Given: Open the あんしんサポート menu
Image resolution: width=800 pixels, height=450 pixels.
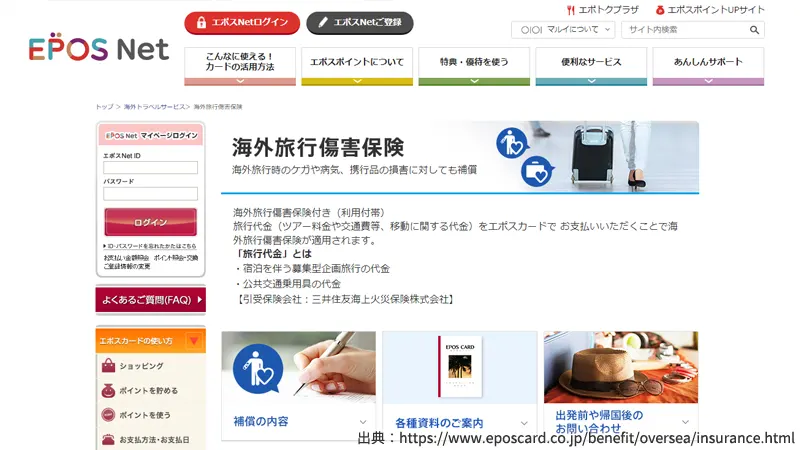Looking at the screenshot, I should (x=708, y=66).
